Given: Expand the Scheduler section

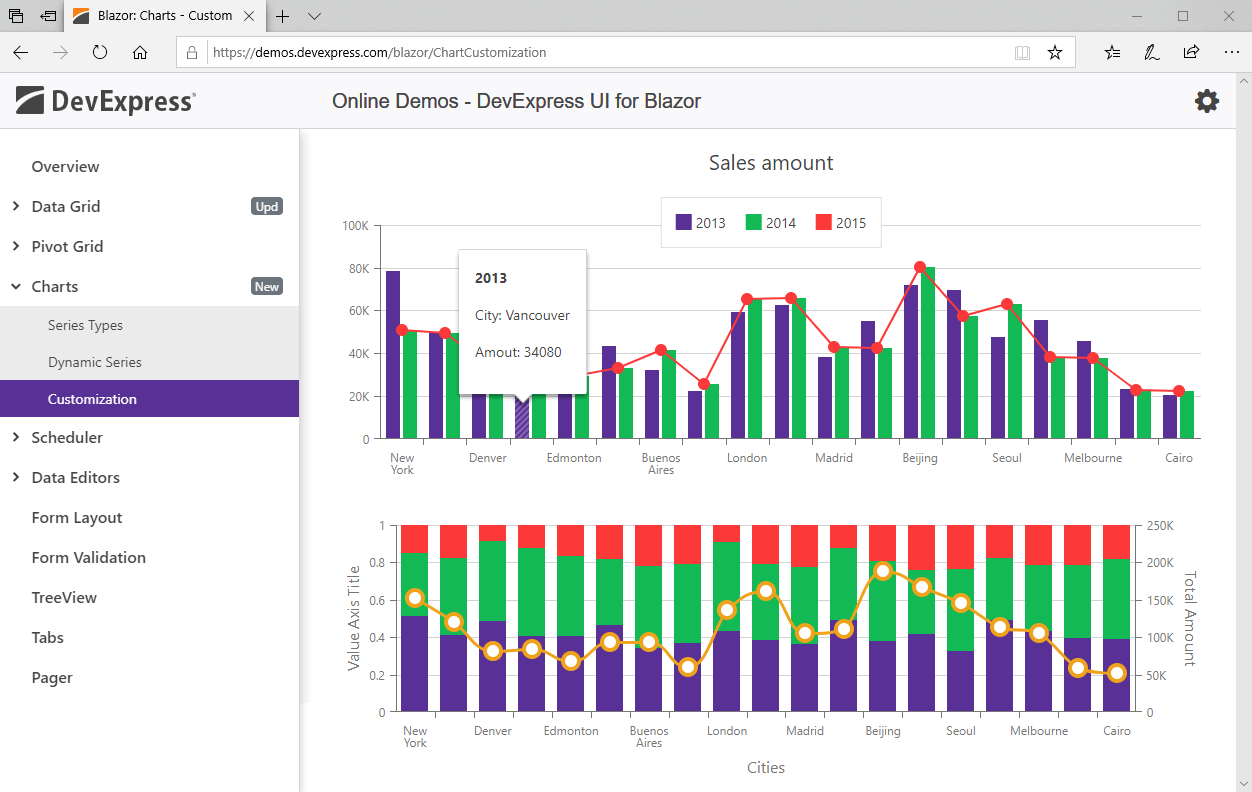Looking at the screenshot, I should point(16,437).
